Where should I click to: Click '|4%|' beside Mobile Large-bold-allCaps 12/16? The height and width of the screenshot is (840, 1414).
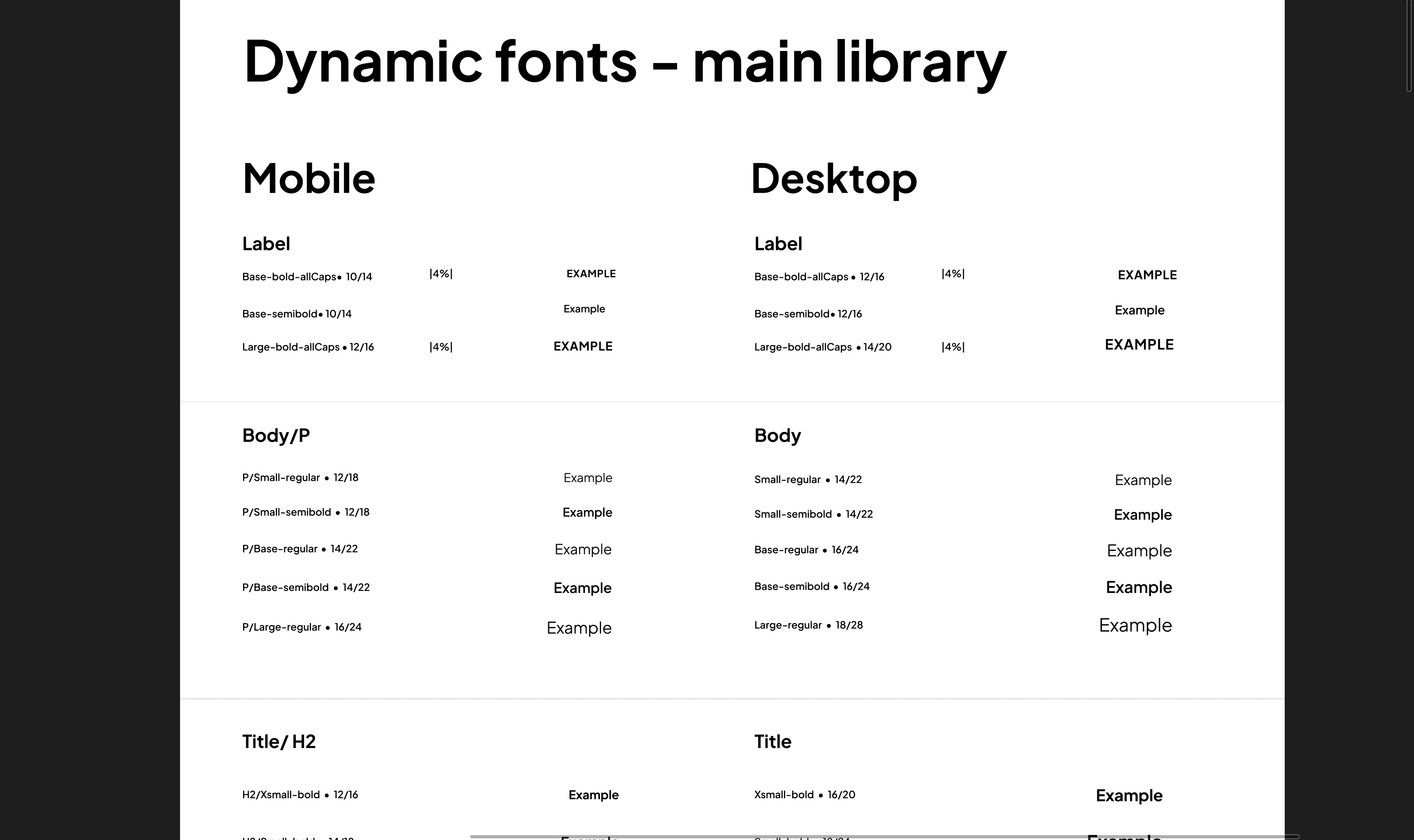tap(441, 347)
